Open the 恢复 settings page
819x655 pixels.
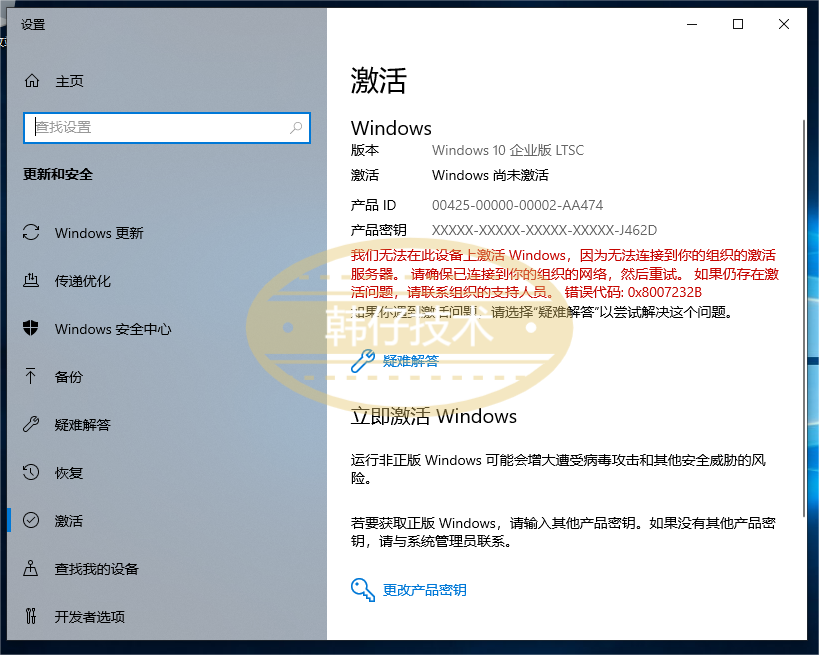(68, 473)
